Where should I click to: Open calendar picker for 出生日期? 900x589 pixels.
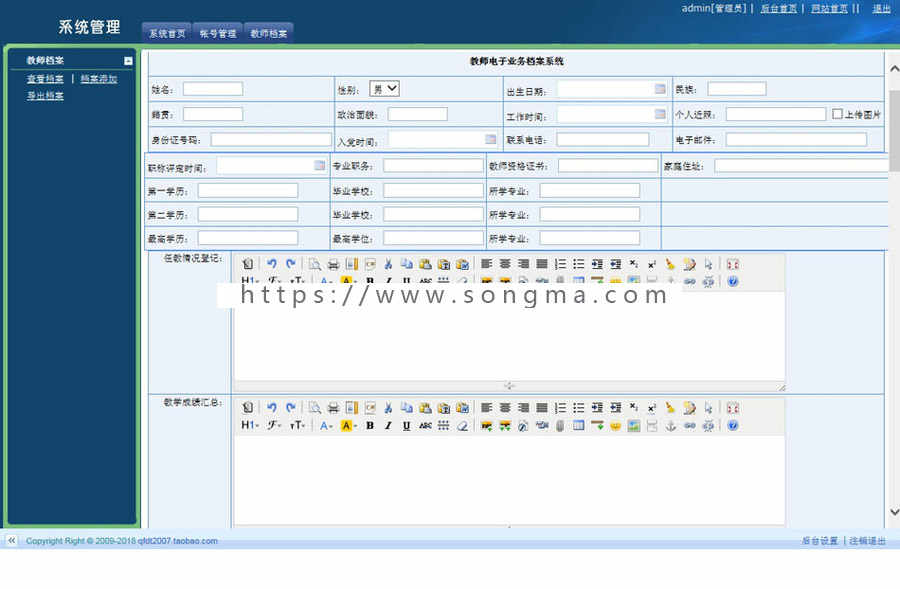660,88
